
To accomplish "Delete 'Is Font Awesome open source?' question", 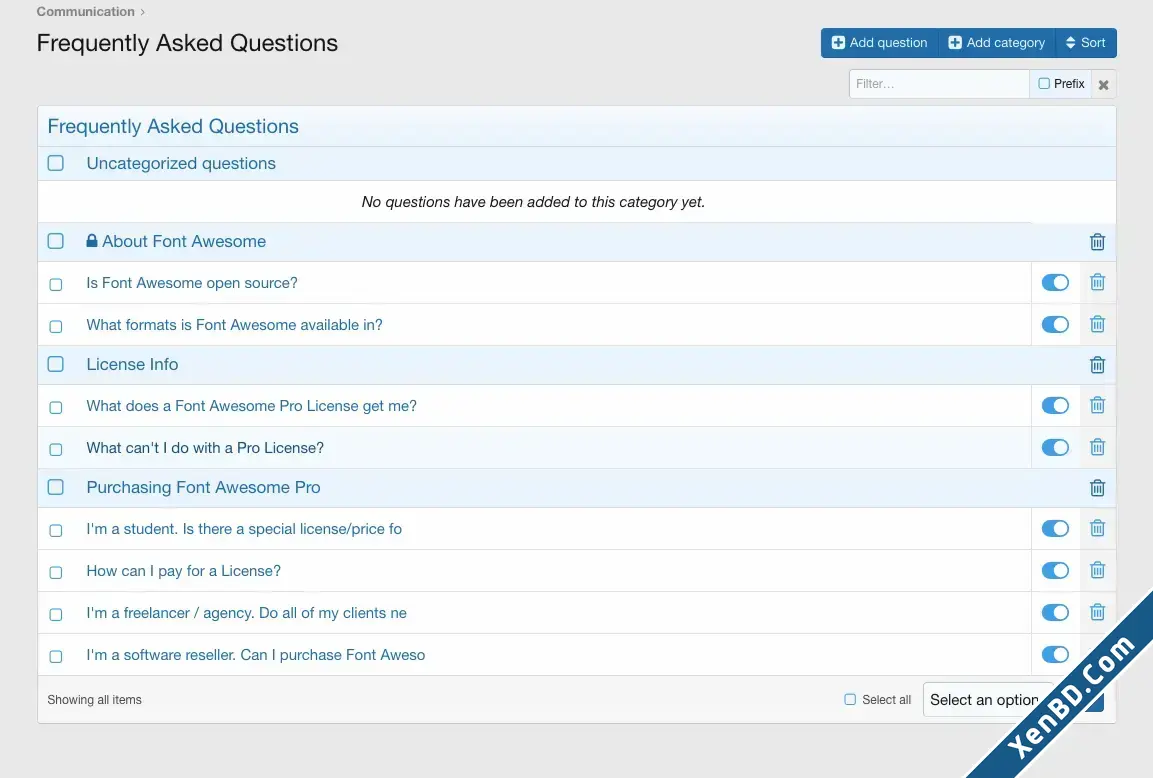I will click(1097, 282).
